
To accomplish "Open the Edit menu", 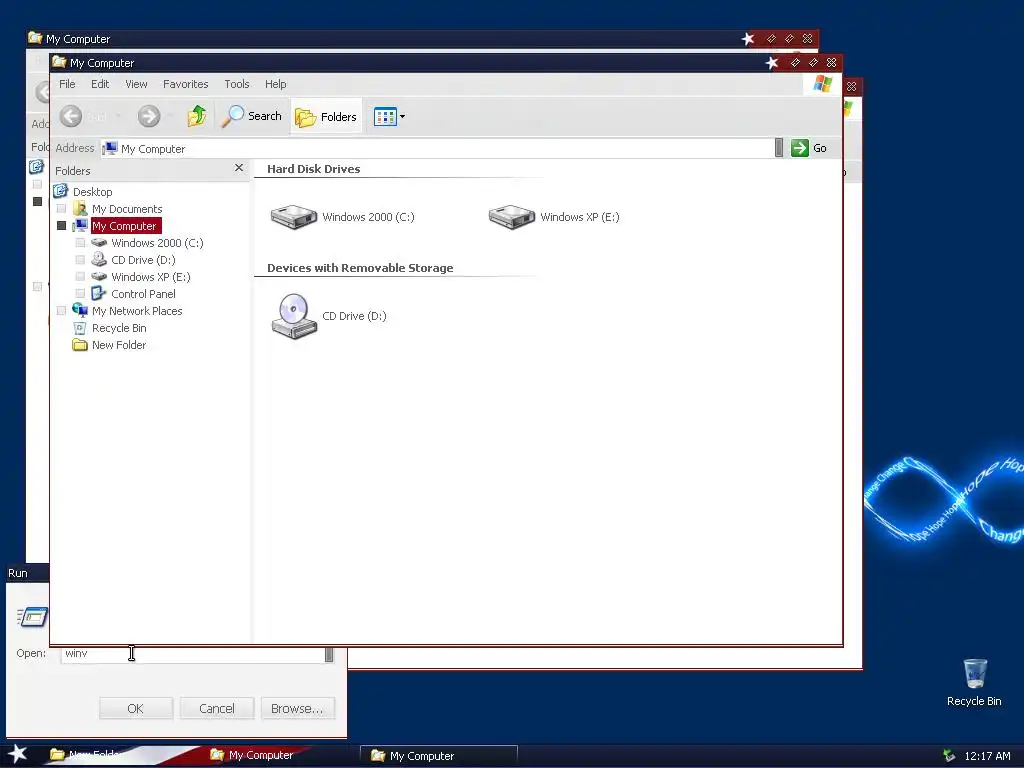I will 100,84.
